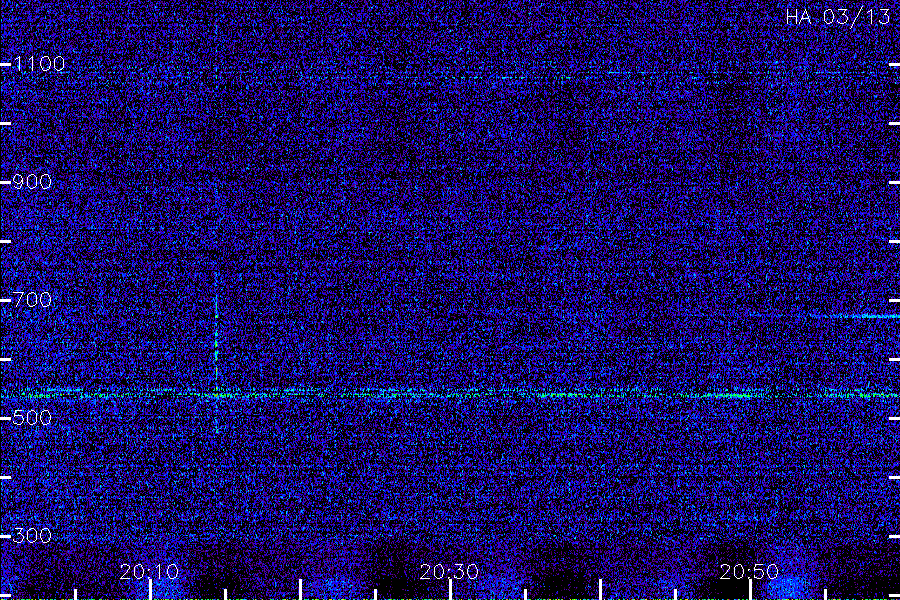The height and width of the screenshot is (600, 900).
Task: Click the 900 frequency axis label
Action: (32, 182)
